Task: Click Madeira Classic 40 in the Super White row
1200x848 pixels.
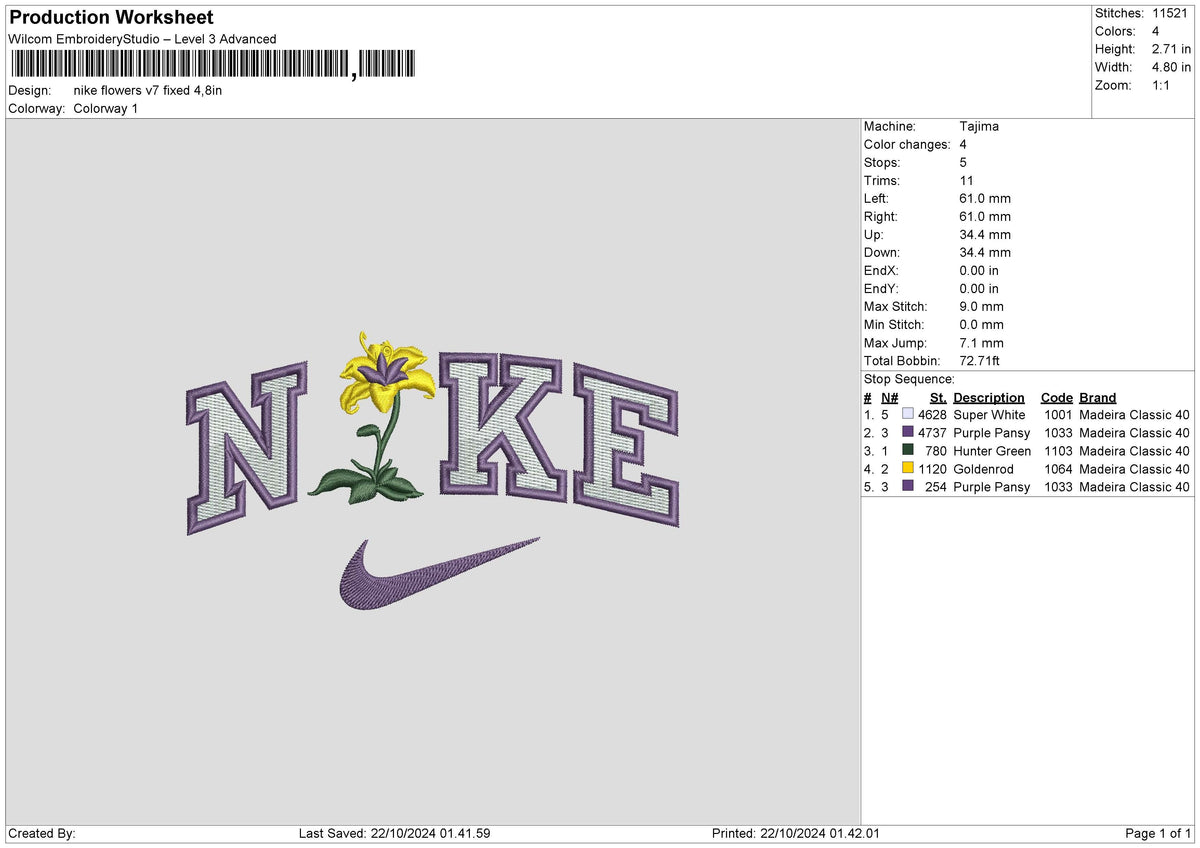Action: click(x=1135, y=415)
